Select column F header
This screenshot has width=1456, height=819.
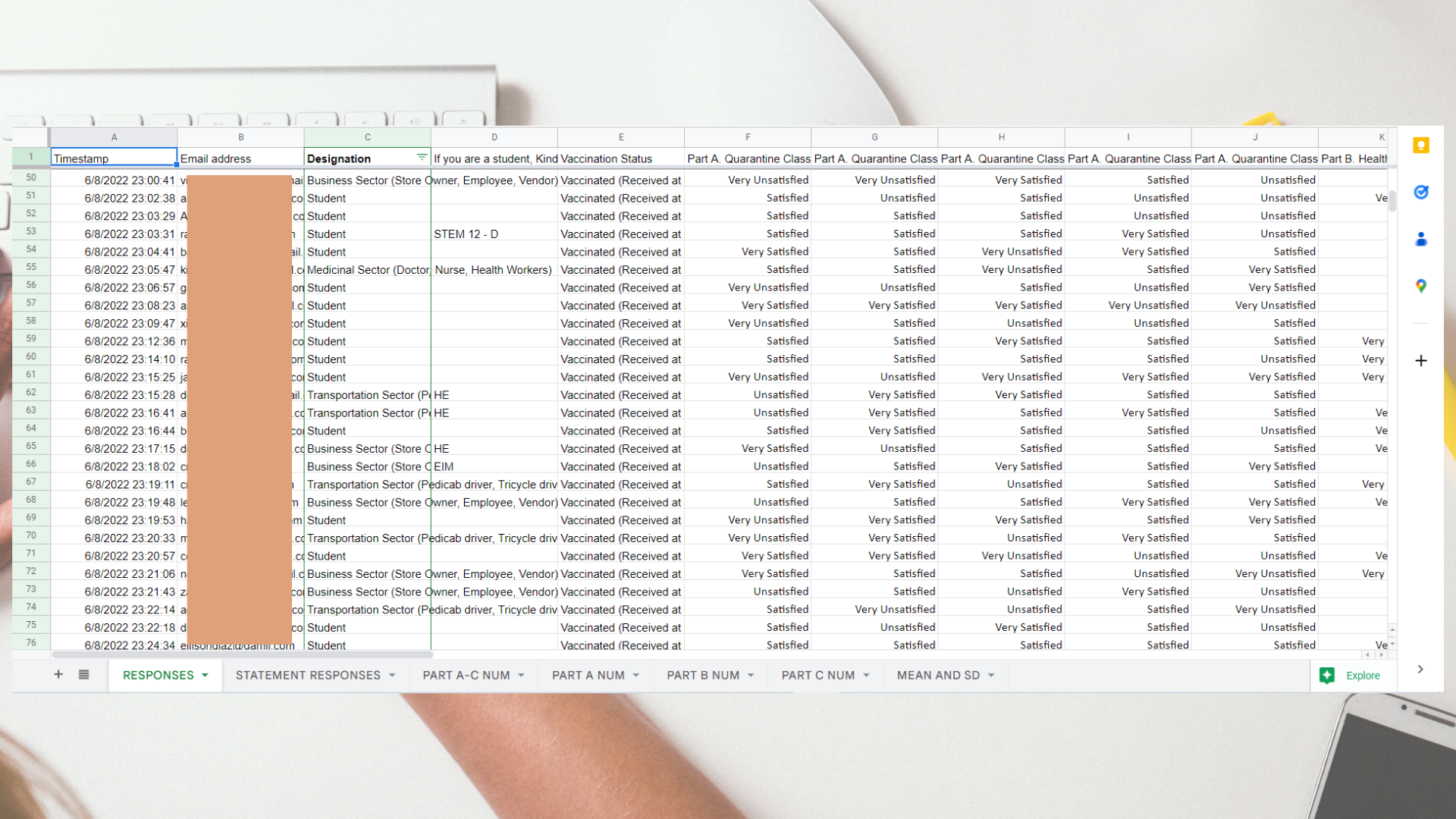[x=748, y=137]
